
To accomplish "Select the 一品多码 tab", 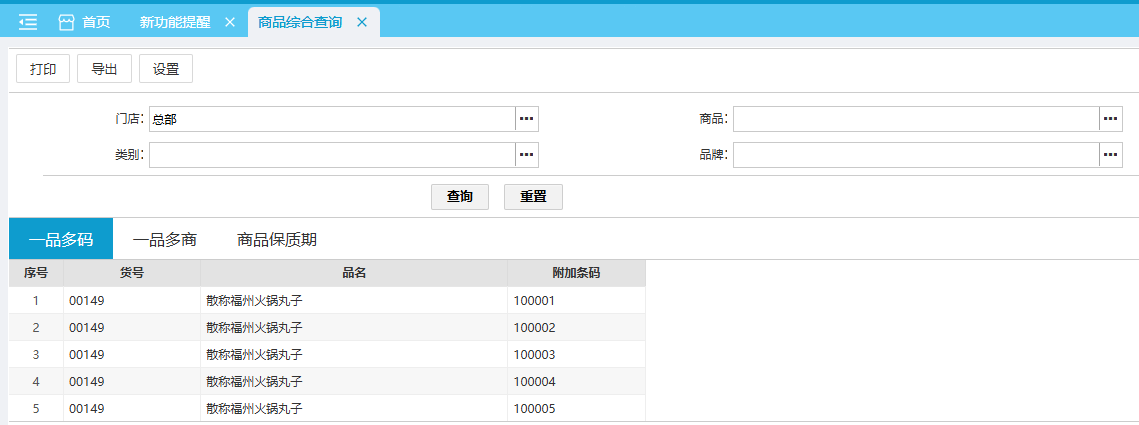I will tap(61, 240).
